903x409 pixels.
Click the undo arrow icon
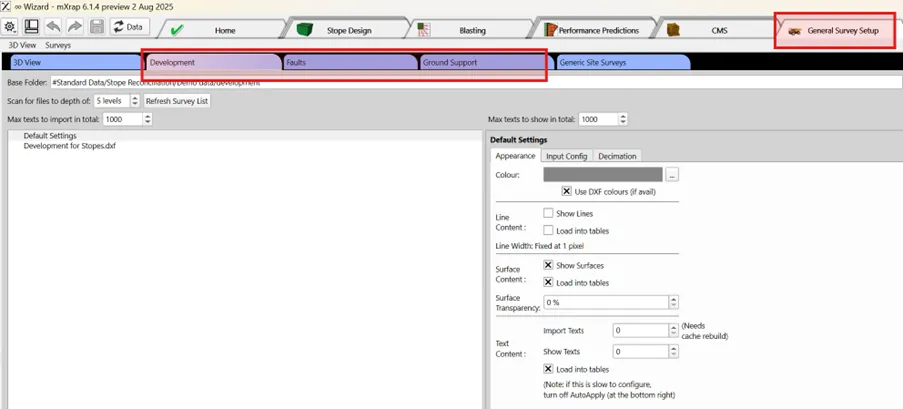[53, 26]
